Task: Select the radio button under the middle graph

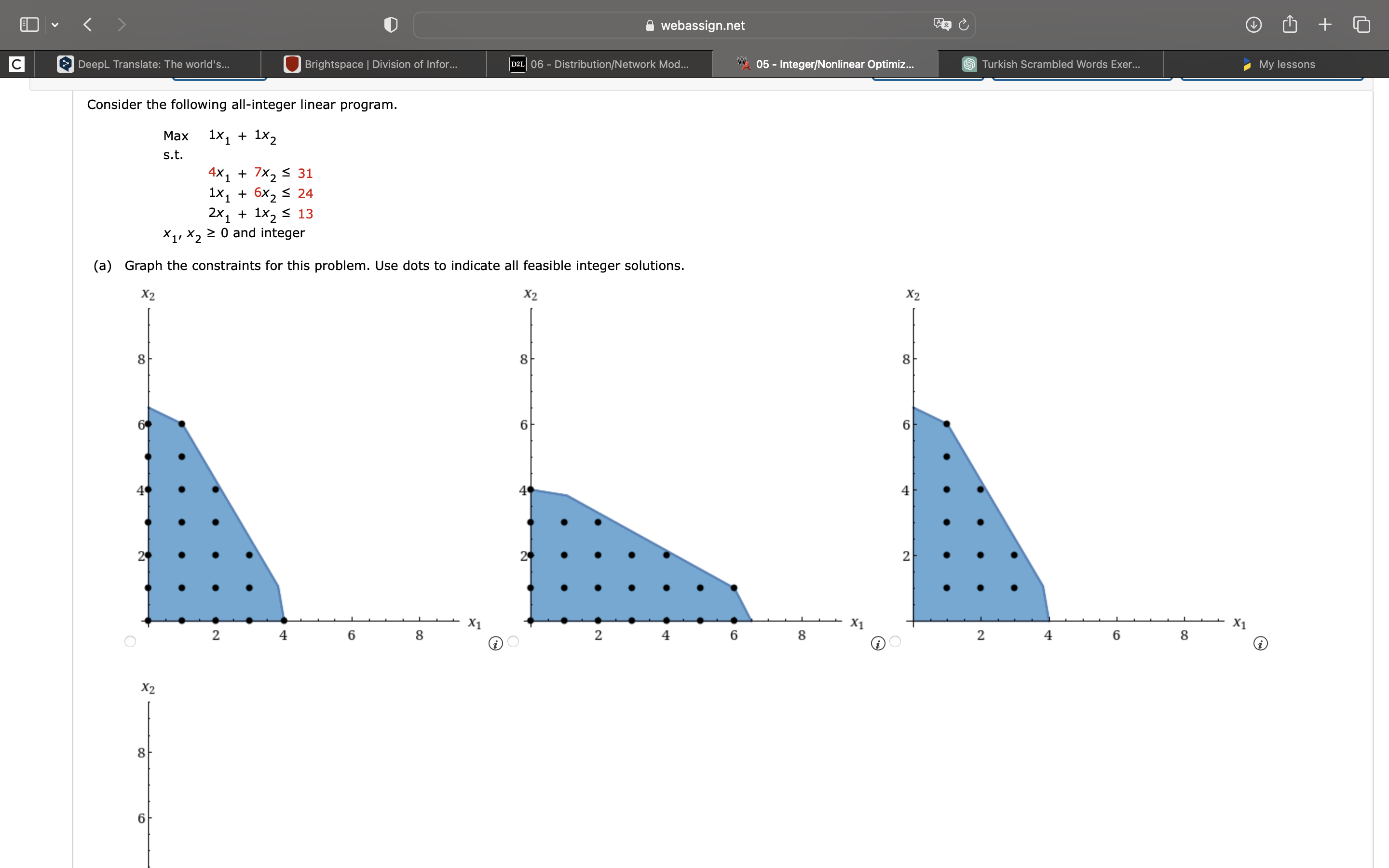Action: coord(513,641)
